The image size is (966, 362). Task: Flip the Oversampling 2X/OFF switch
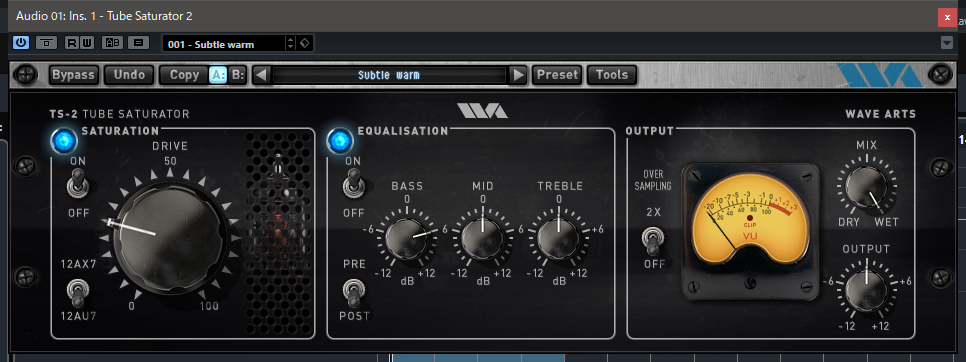652,241
